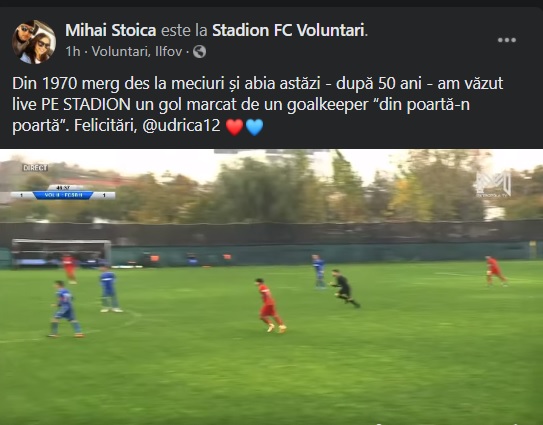Click the DIRECT live badge on video

(x=35, y=168)
